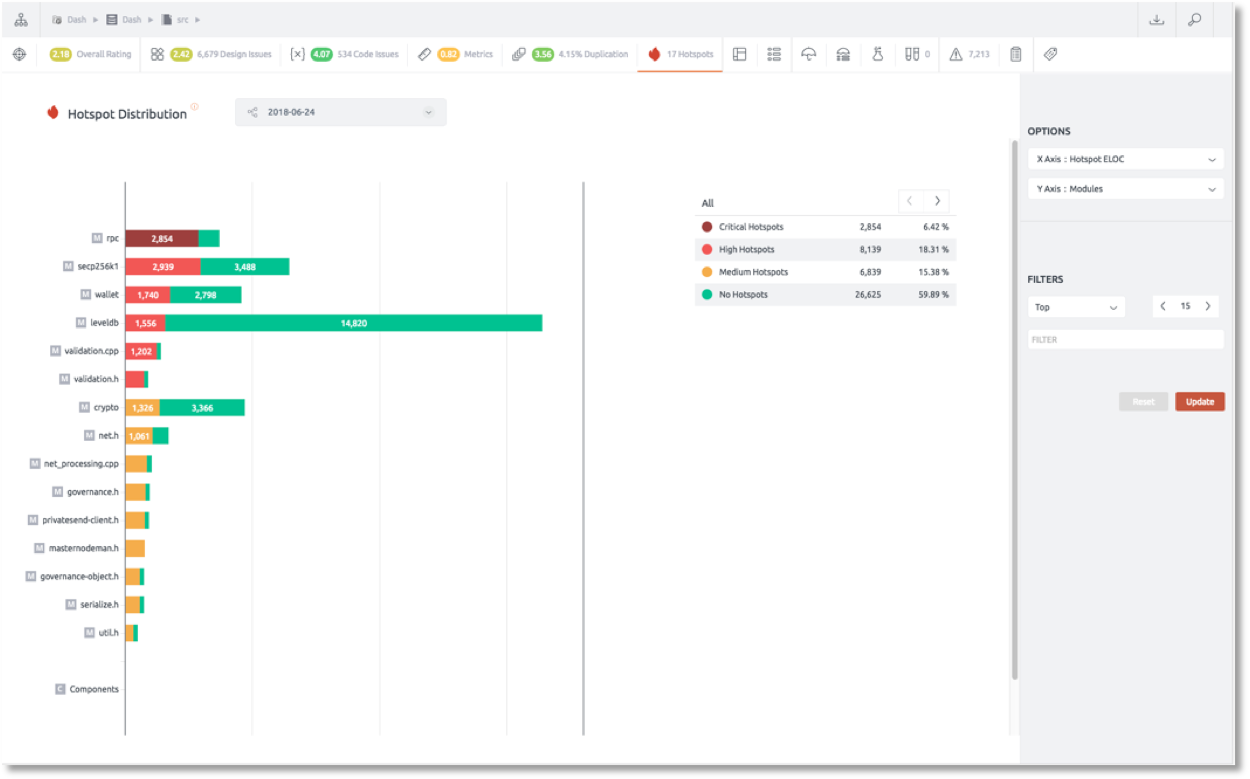
Task: Decrease the top count from 15
Action: coord(1163,307)
